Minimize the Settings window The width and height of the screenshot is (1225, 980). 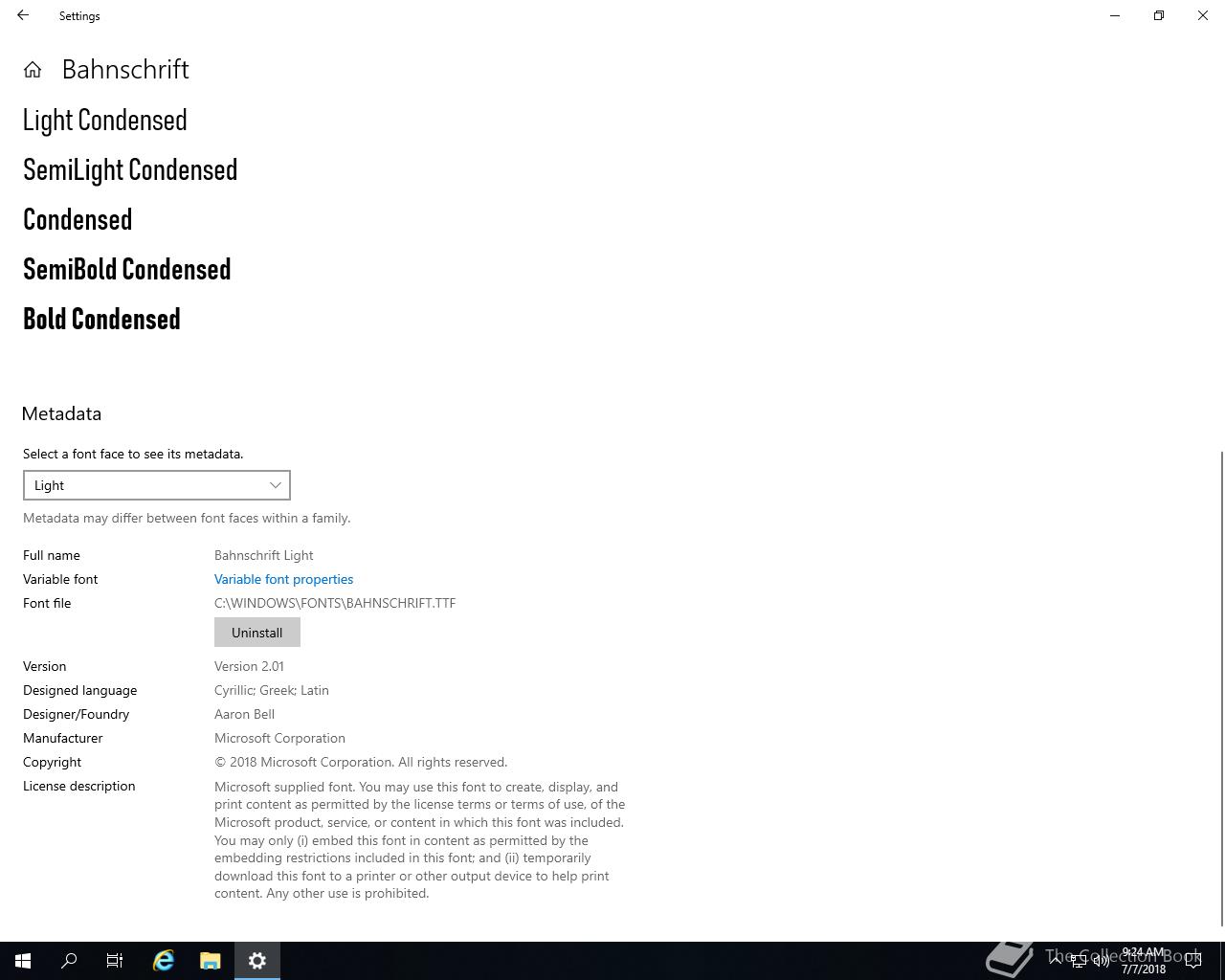coord(1115,15)
